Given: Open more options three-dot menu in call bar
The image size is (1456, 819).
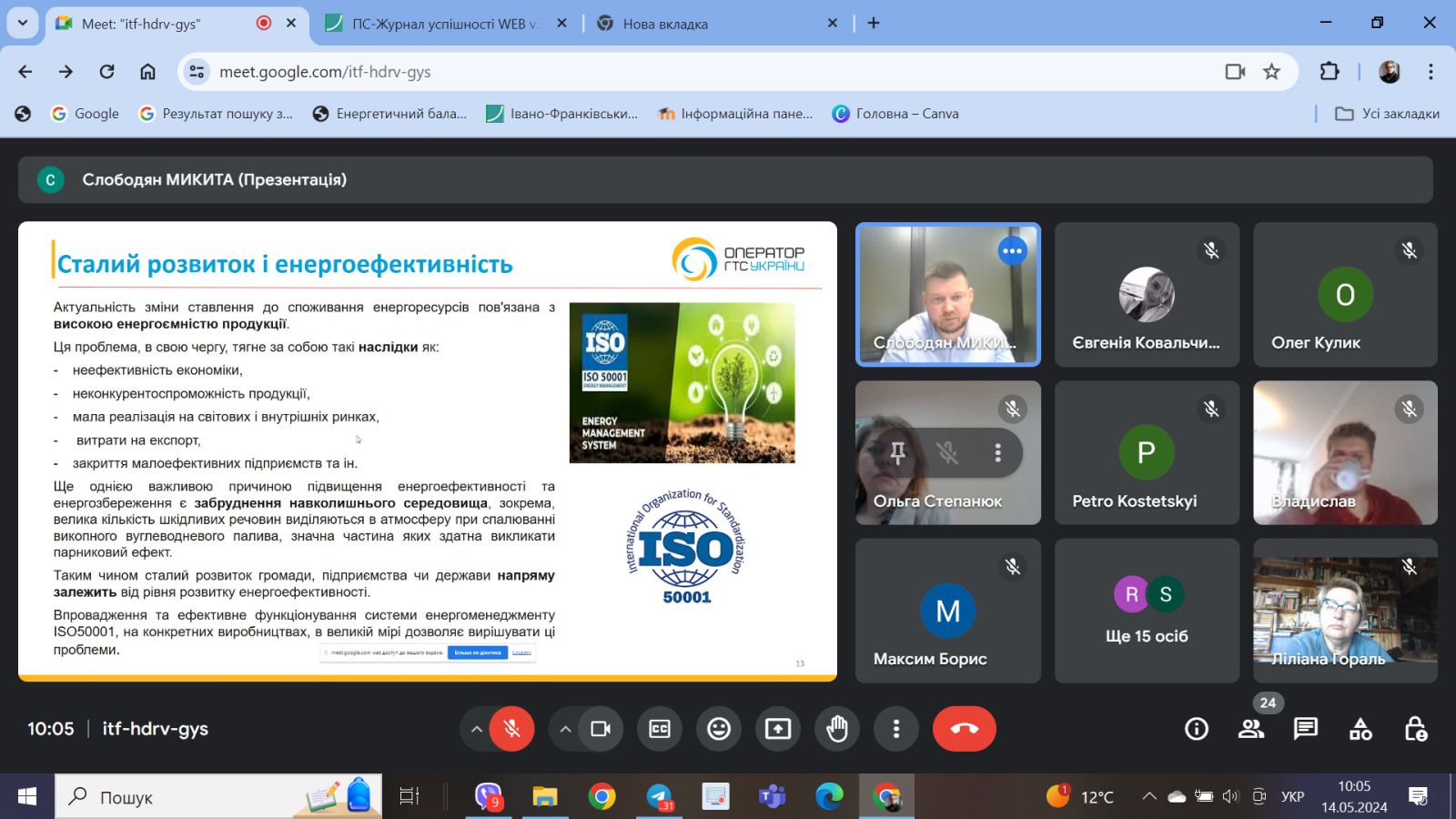Looking at the screenshot, I should [896, 729].
